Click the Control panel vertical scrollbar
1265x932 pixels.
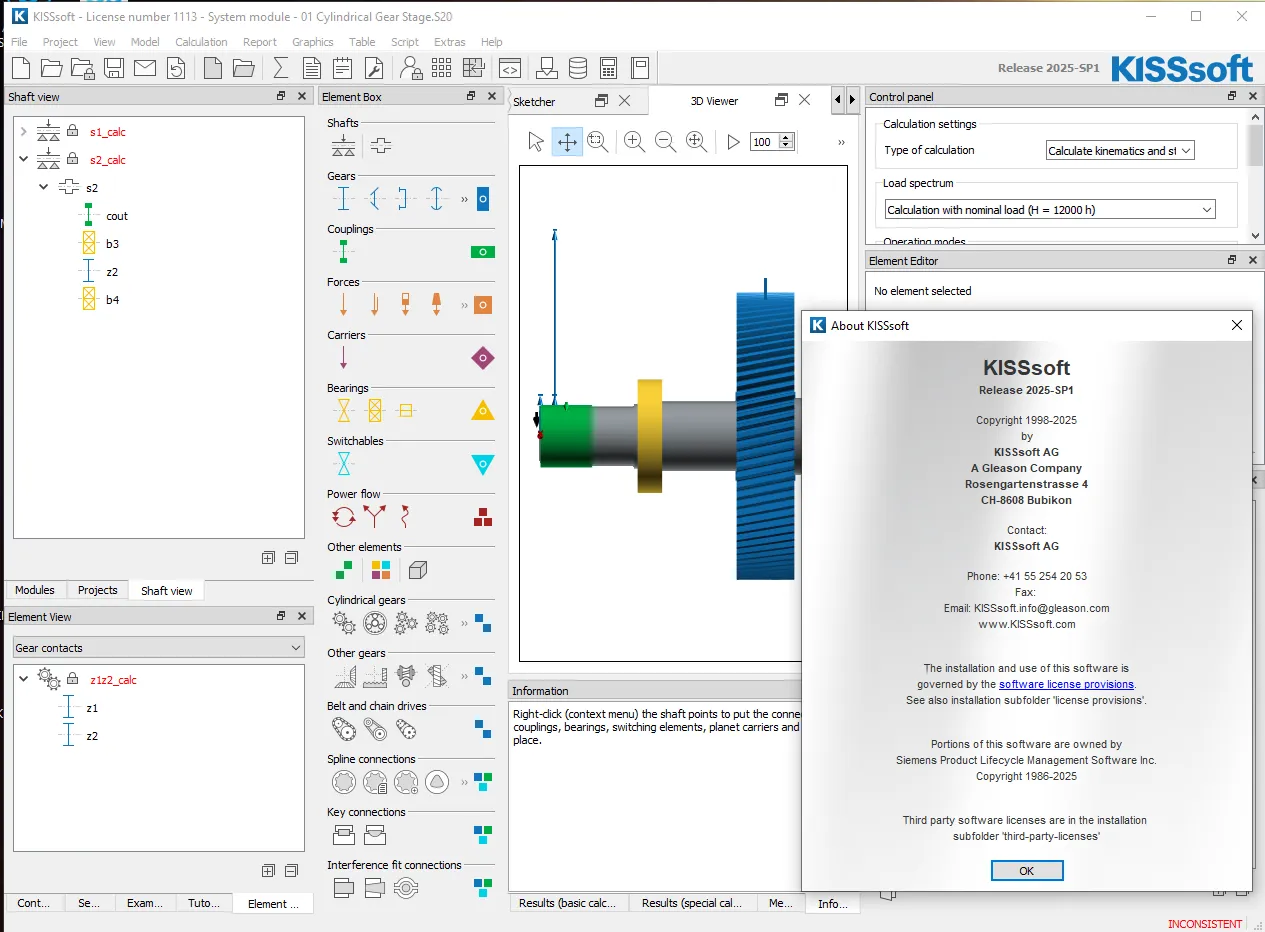(1257, 175)
